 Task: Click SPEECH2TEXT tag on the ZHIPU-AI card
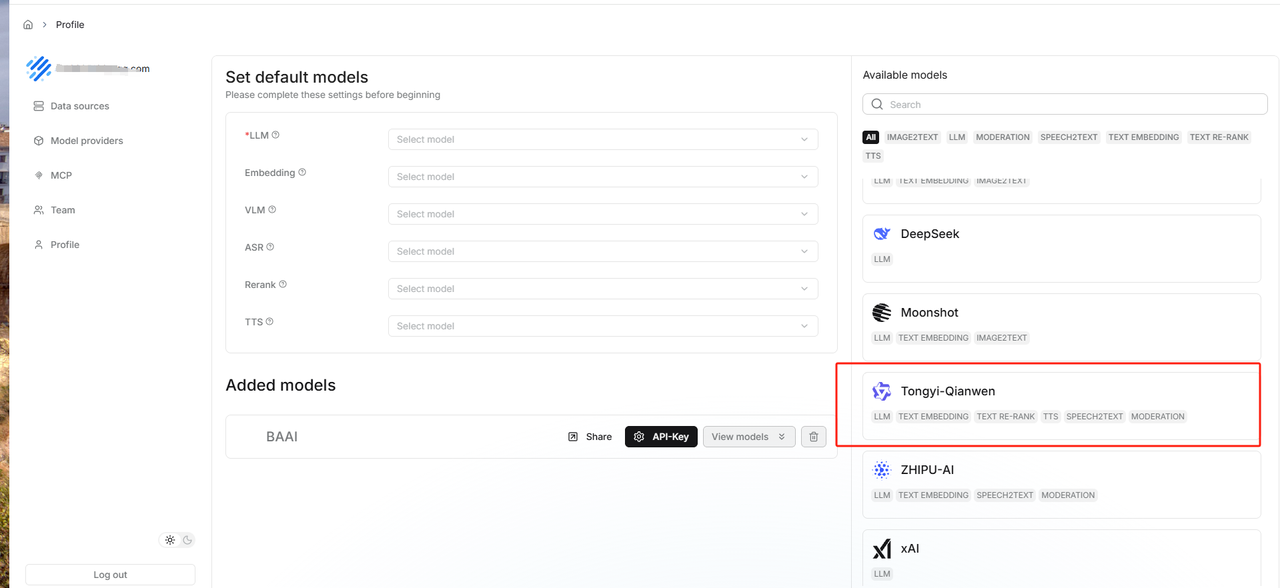1005,495
